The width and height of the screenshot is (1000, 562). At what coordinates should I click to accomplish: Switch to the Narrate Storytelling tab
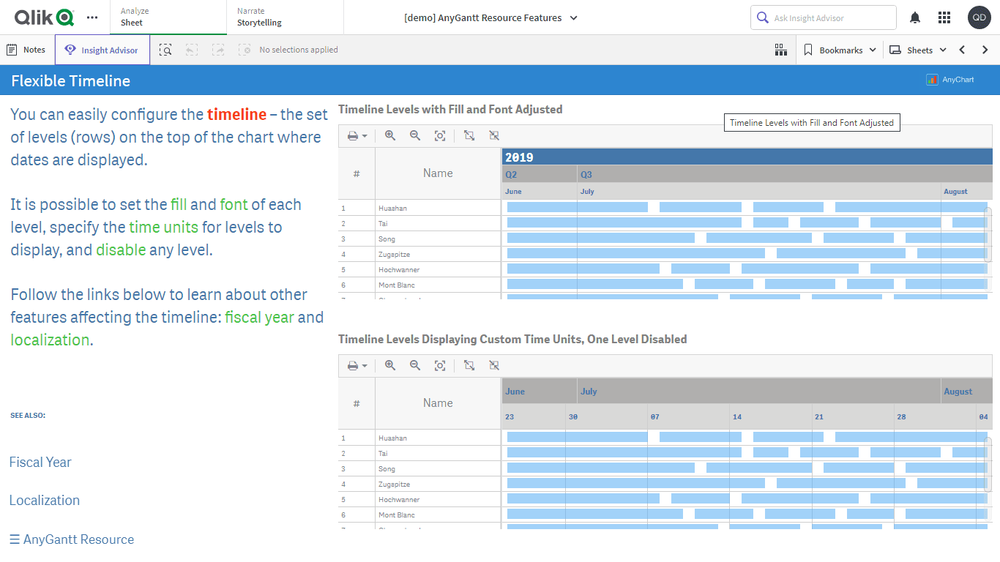259,17
